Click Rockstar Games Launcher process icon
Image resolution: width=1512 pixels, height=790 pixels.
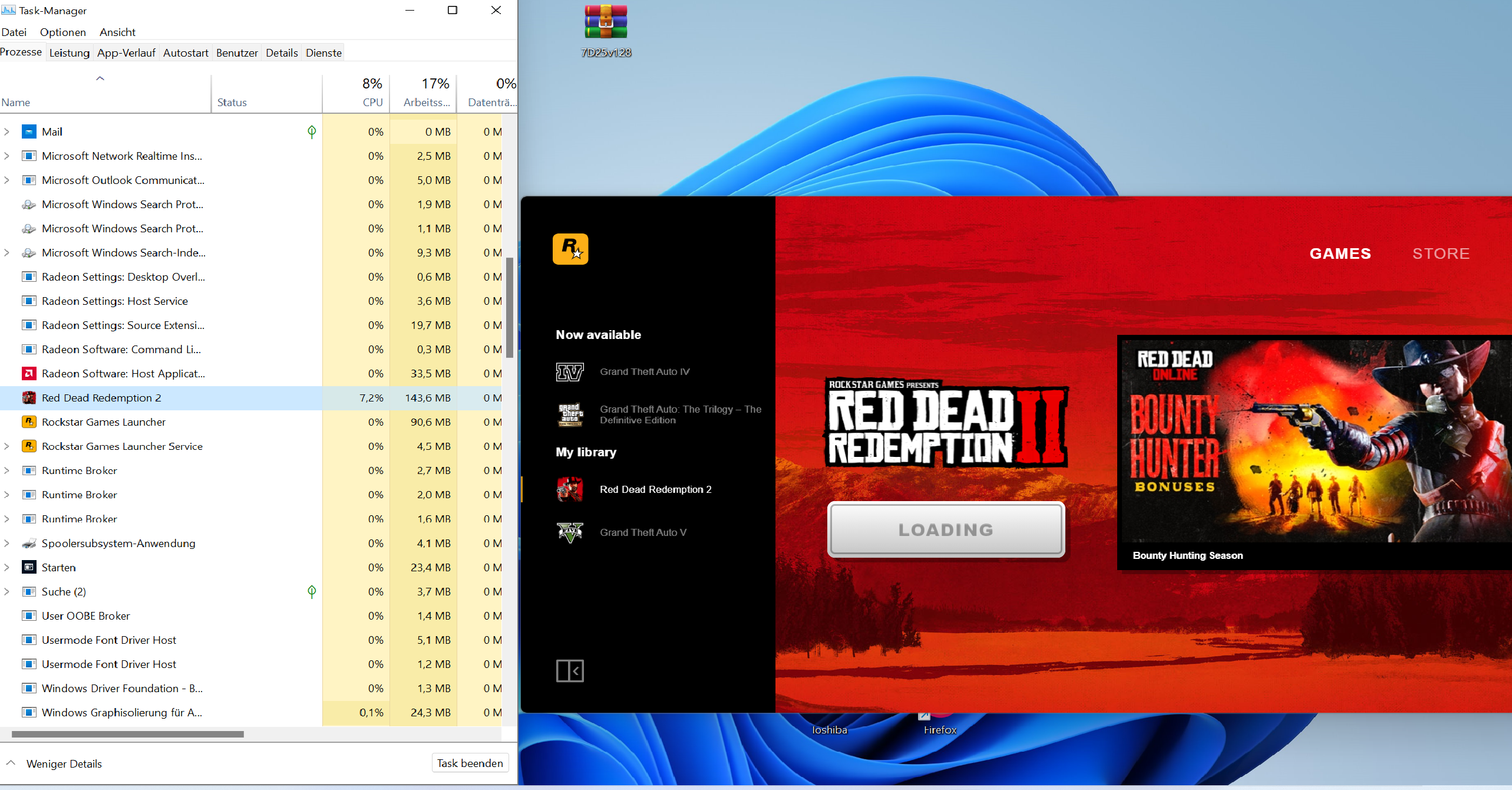point(29,422)
